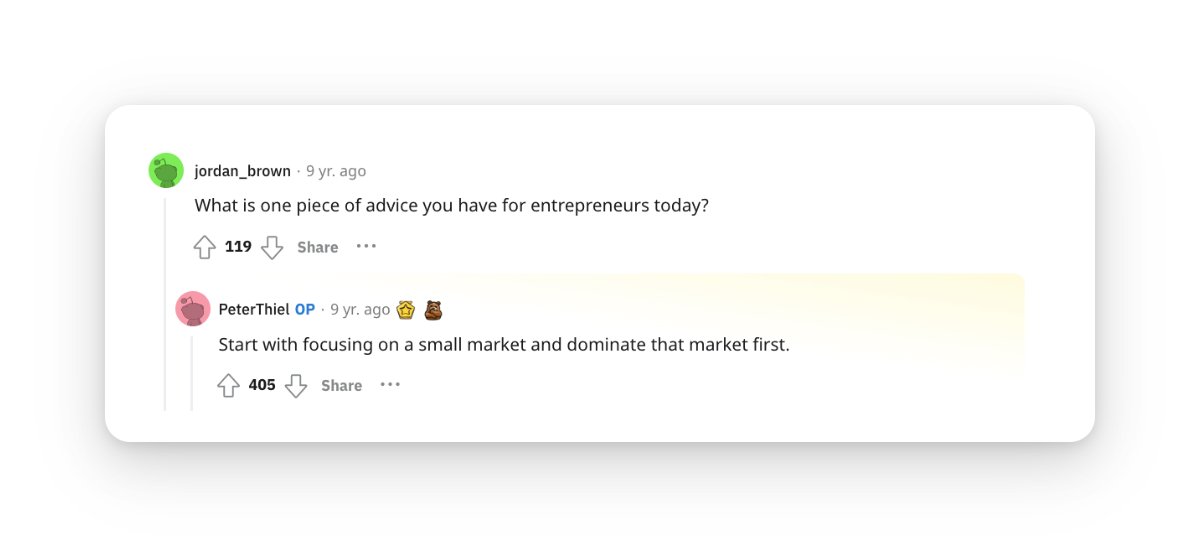The image size is (1200, 547).
Task: Downvote jordan_brown's question comment
Action: pyautogui.click(x=272, y=247)
